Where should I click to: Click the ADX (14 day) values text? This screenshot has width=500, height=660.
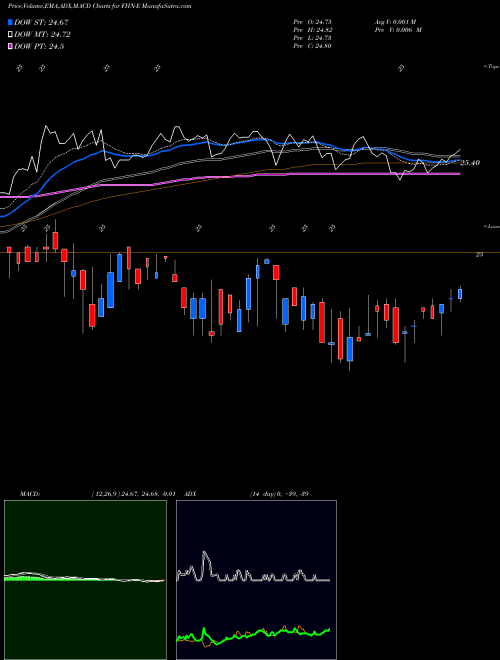[279, 494]
